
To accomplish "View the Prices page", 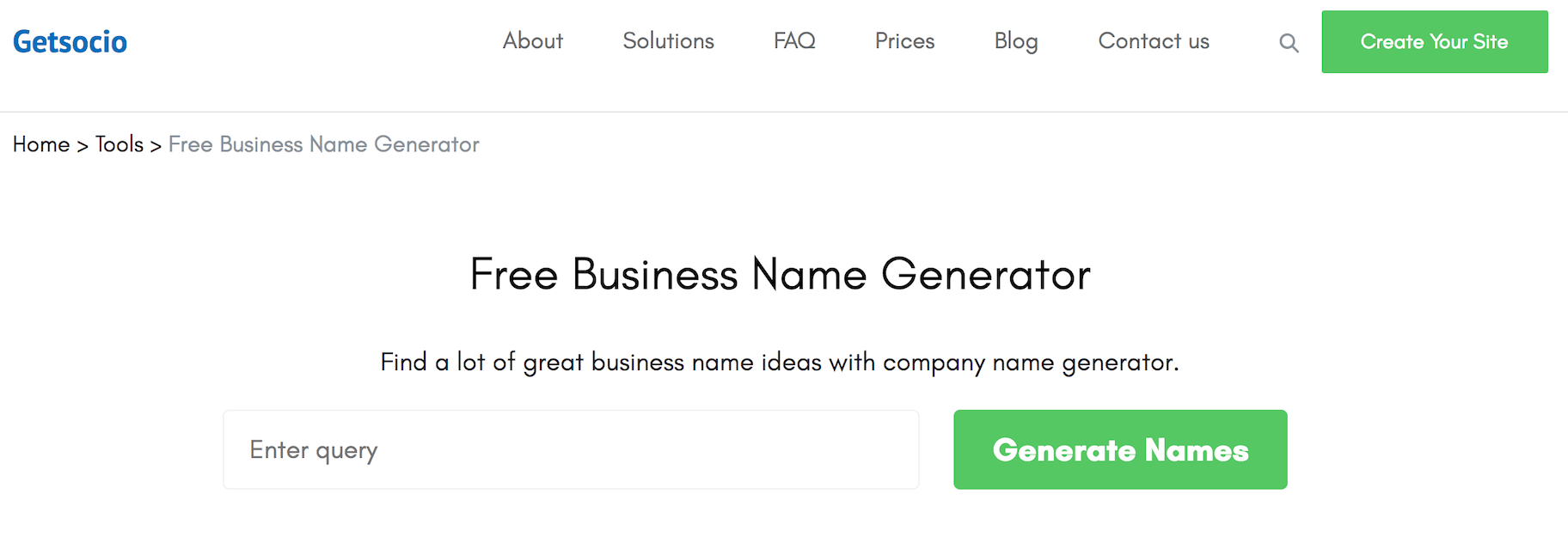I will tap(904, 41).
